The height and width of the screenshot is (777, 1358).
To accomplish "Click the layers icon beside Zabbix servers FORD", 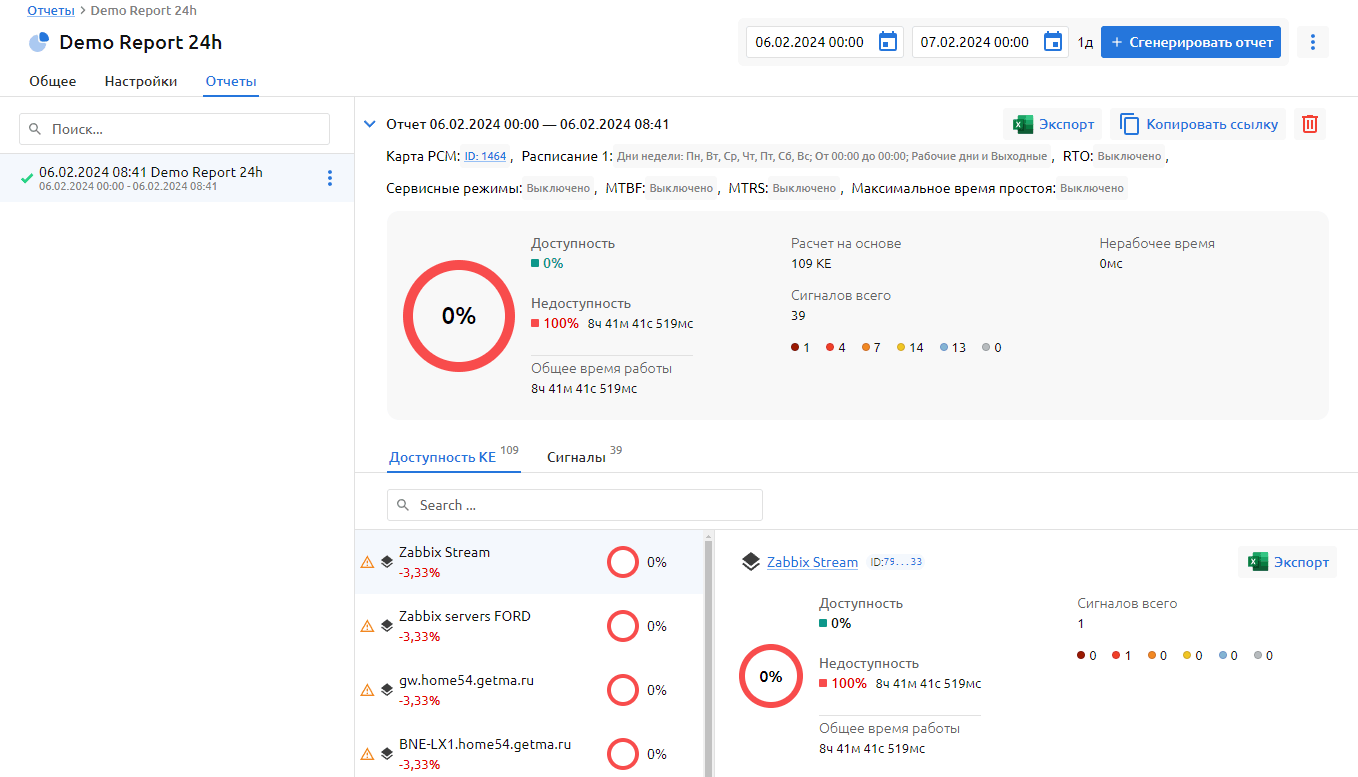I will click(x=387, y=625).
